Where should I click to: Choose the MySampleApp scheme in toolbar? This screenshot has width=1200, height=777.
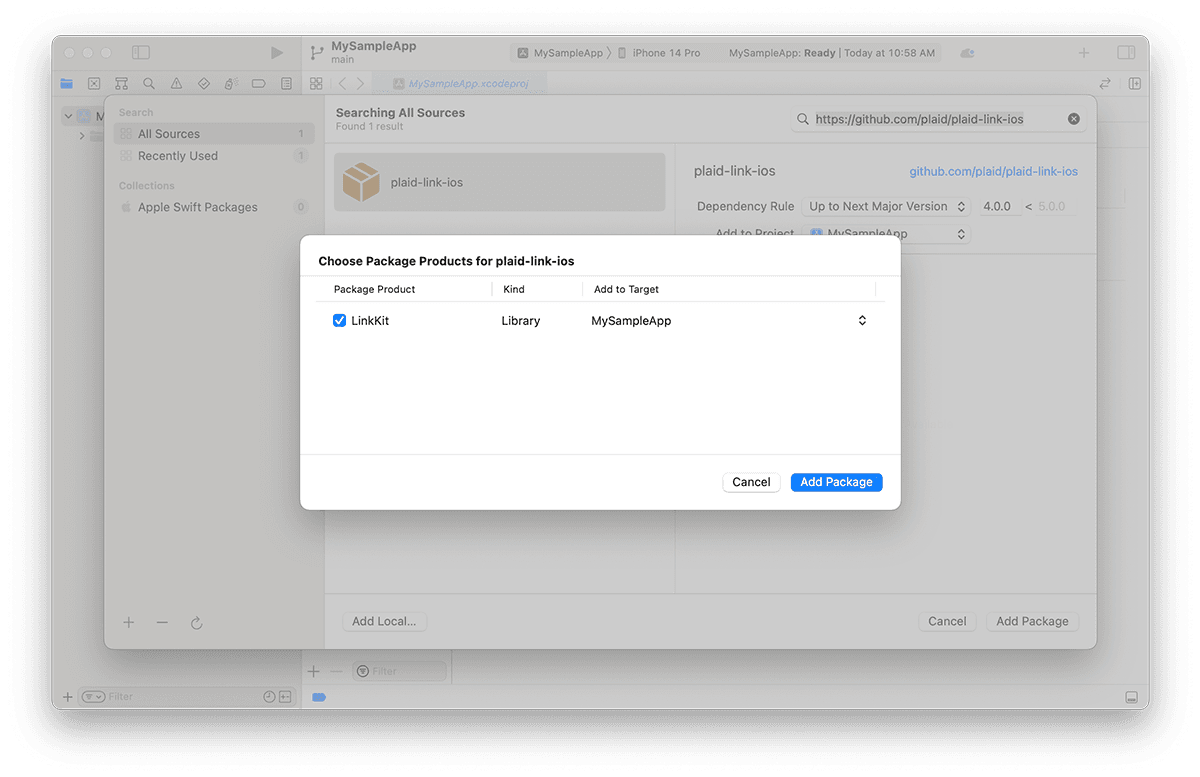click(560, 53)
